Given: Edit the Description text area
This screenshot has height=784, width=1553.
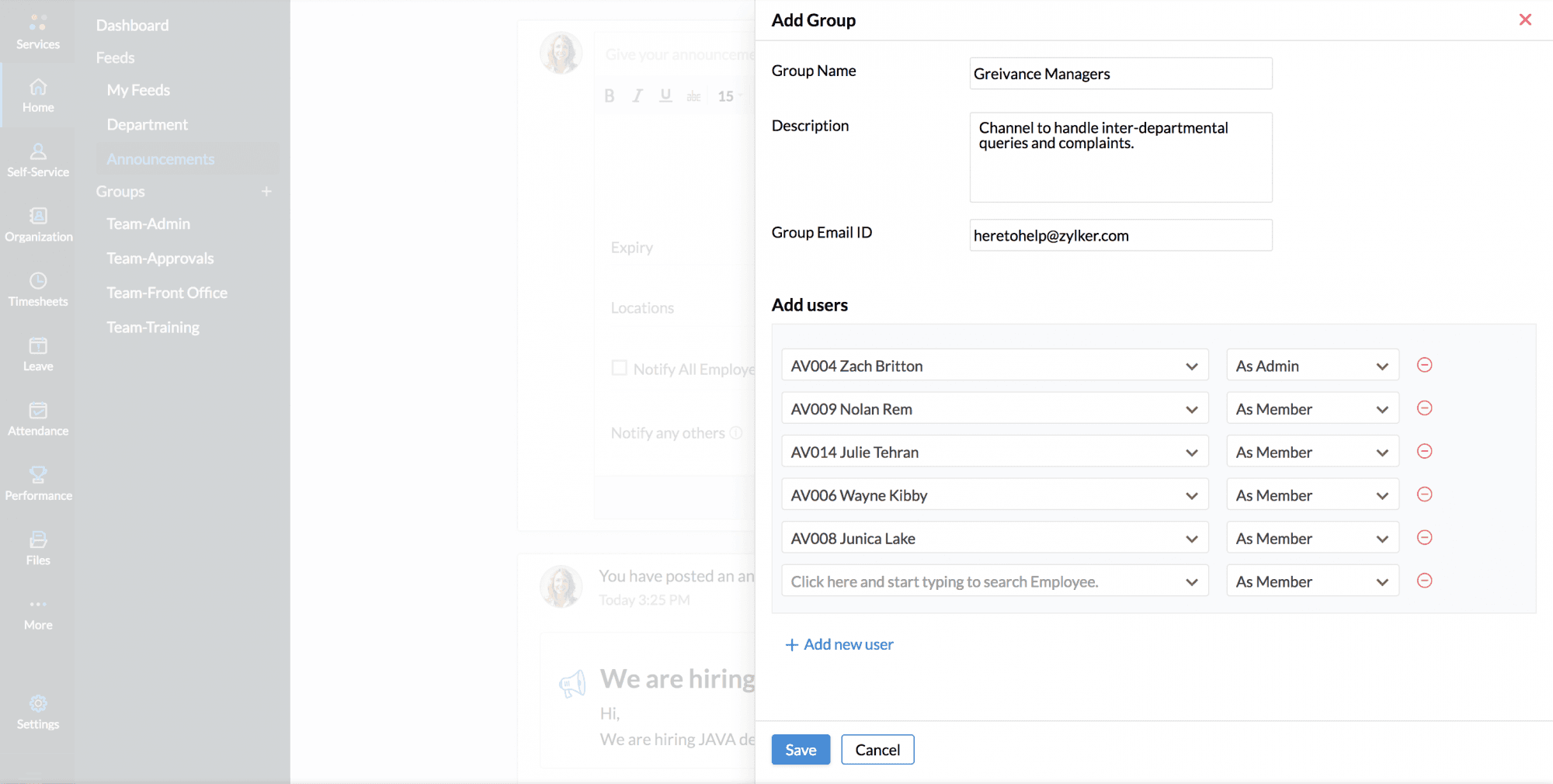Looking at the screenshot, I should pyautogui.click(x=1120, y=158).
